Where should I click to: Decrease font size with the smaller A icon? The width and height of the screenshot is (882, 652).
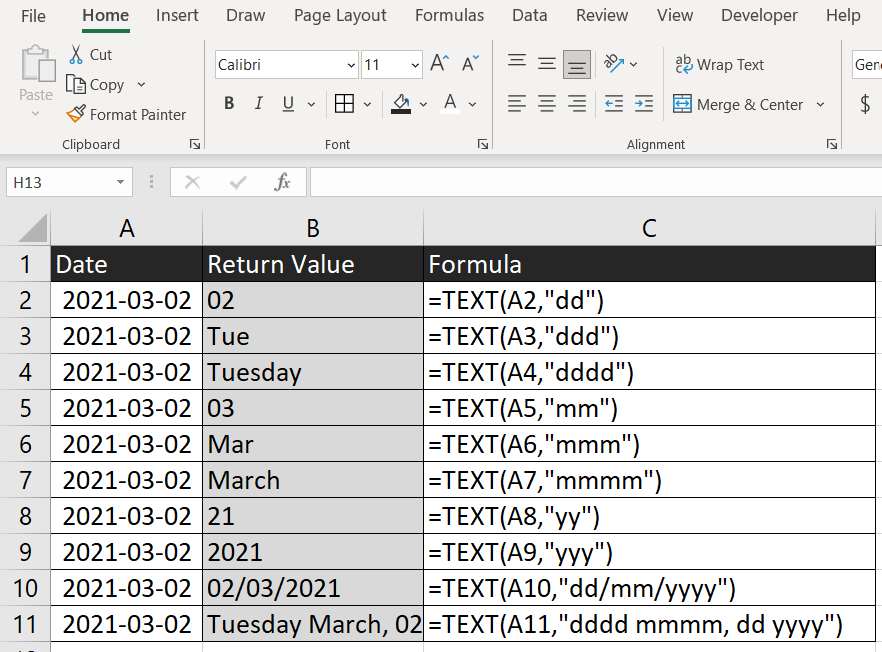click(x=470, y=63)
